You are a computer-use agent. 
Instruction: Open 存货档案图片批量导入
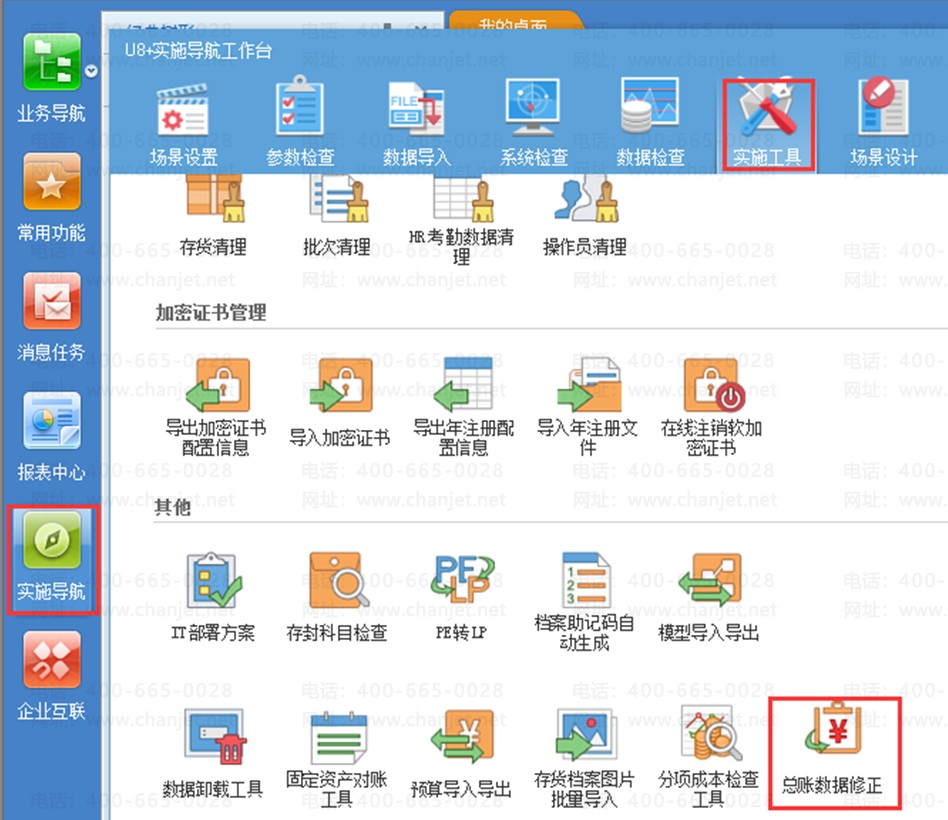click(585, 758)
